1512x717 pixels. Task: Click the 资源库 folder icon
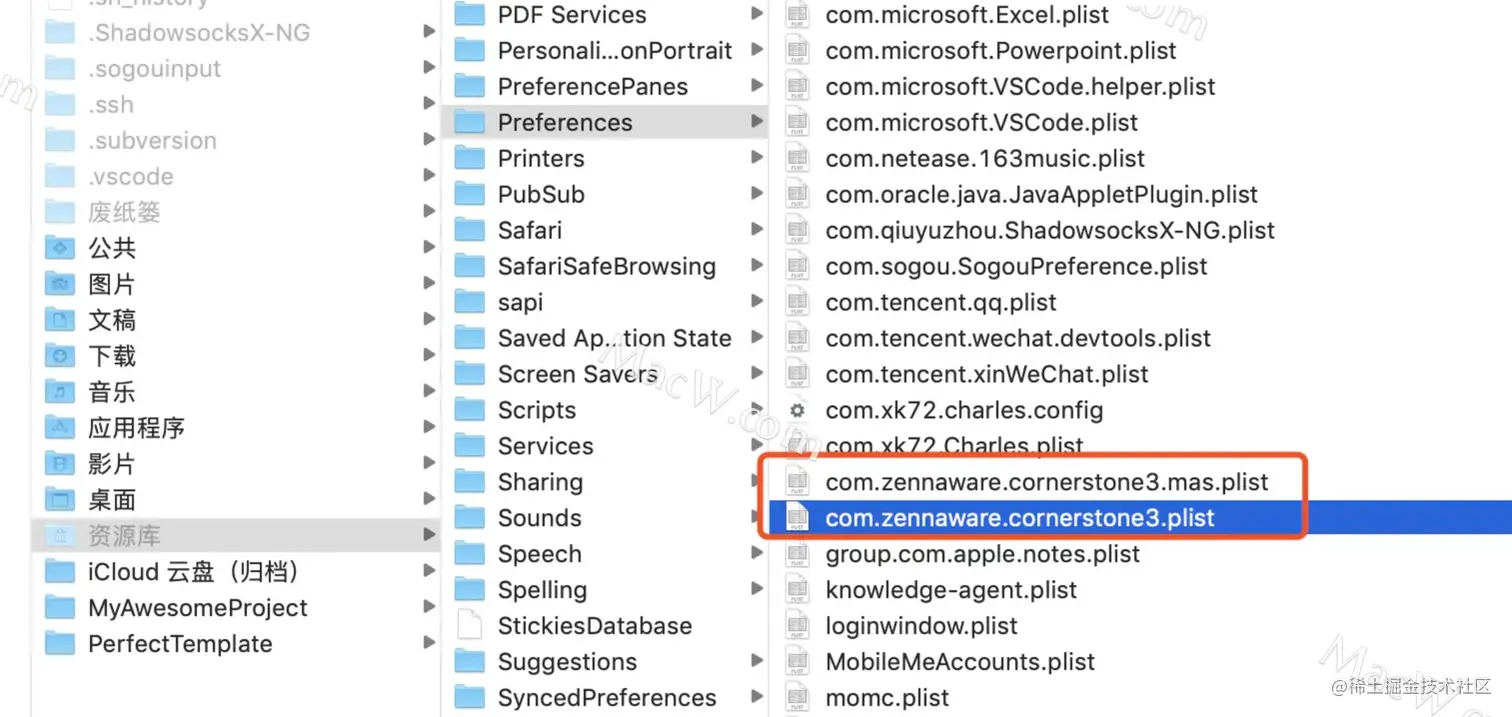(61, 537)
